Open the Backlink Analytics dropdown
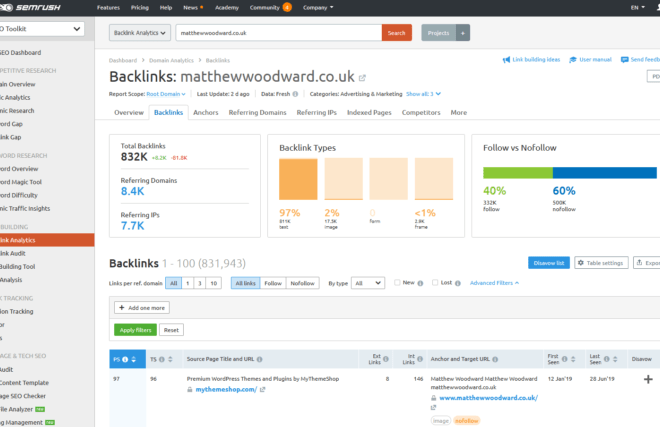This screenshot has height=427, width=660. (x=140, y=33)
